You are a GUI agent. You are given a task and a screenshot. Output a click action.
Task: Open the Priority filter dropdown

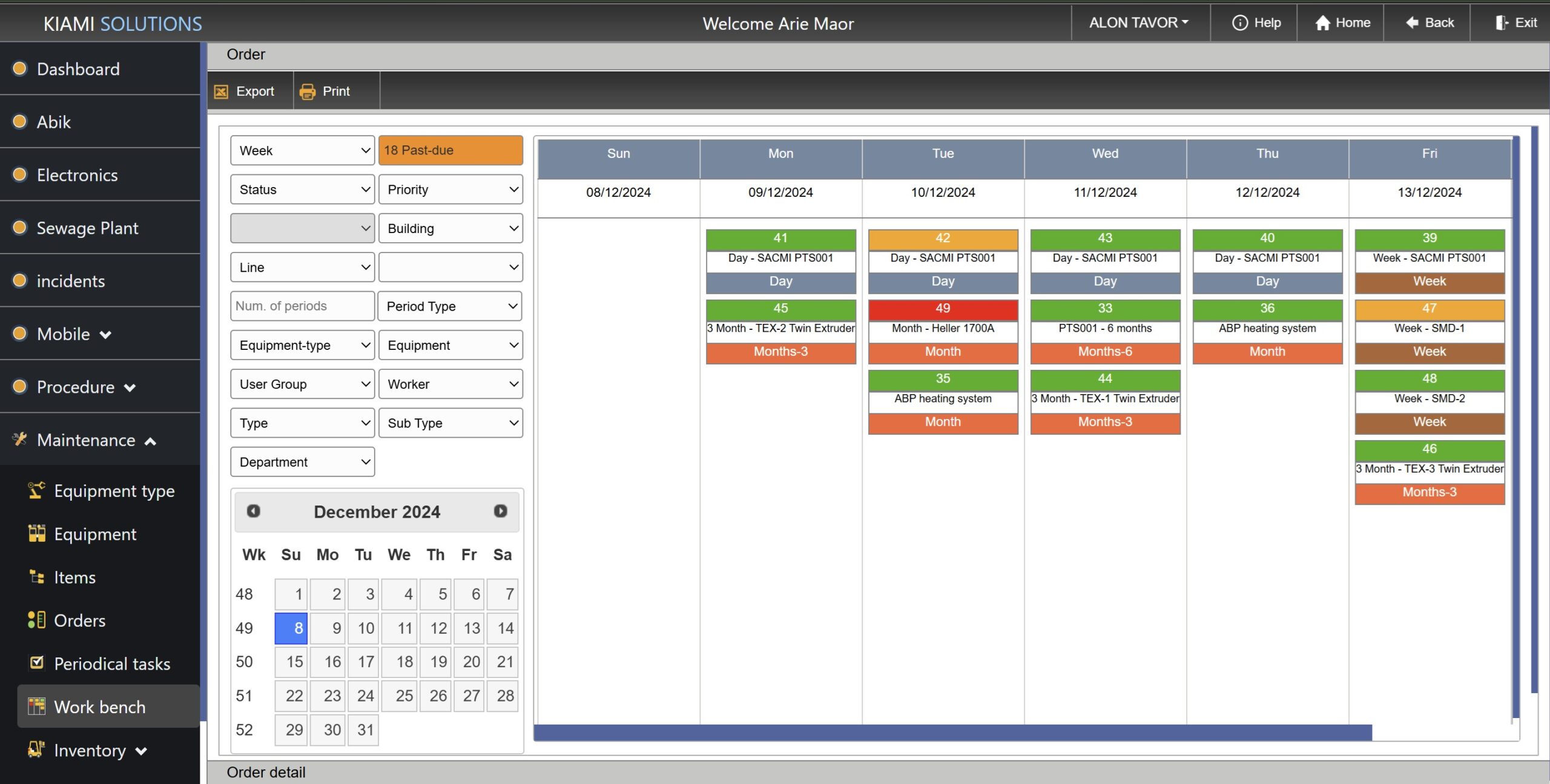click(x=450, y=189)
